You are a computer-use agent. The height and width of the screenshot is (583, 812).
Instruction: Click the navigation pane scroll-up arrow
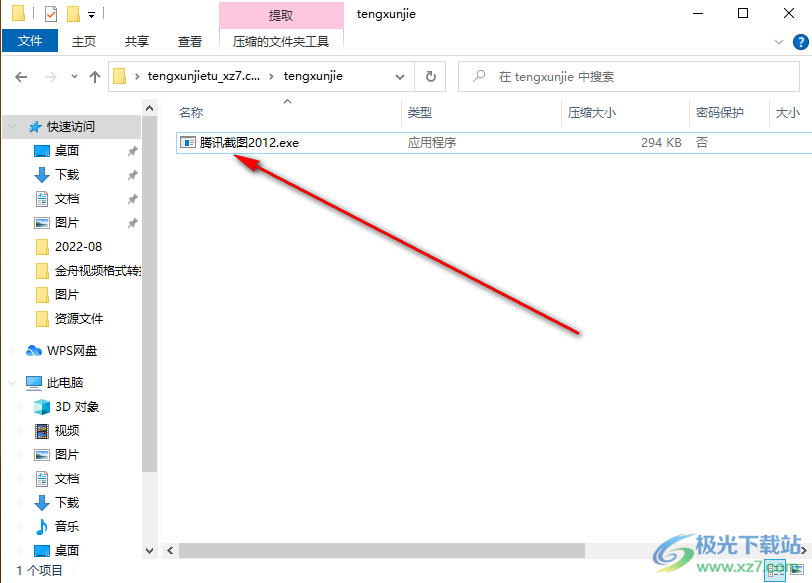pyautogui.click(x=150, y=108)
